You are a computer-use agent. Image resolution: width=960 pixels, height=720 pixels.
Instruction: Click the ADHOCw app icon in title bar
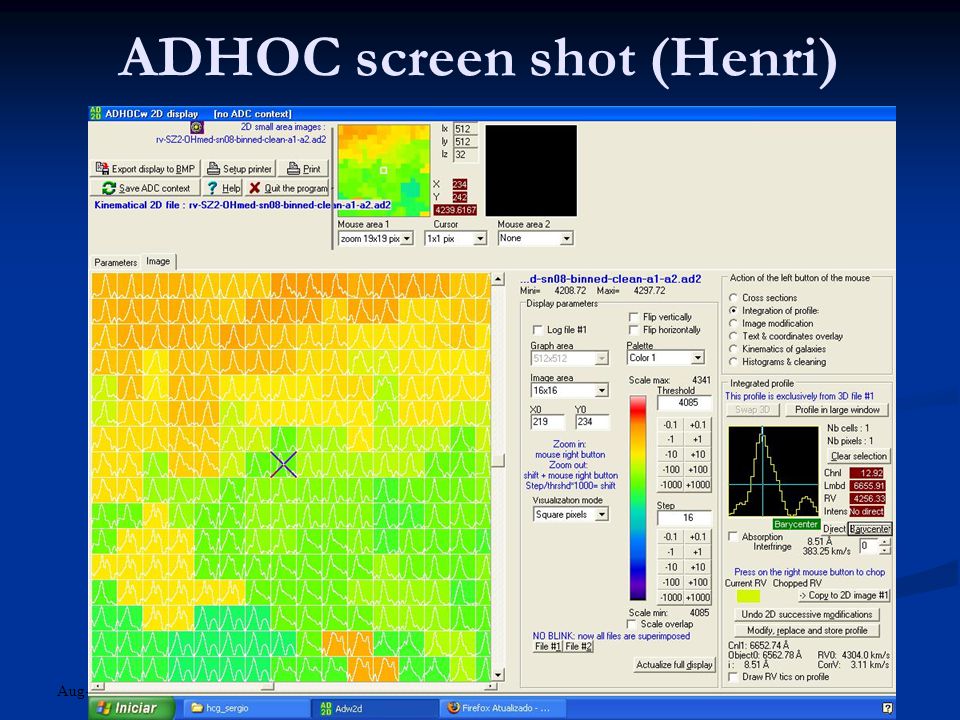[96, 113]
